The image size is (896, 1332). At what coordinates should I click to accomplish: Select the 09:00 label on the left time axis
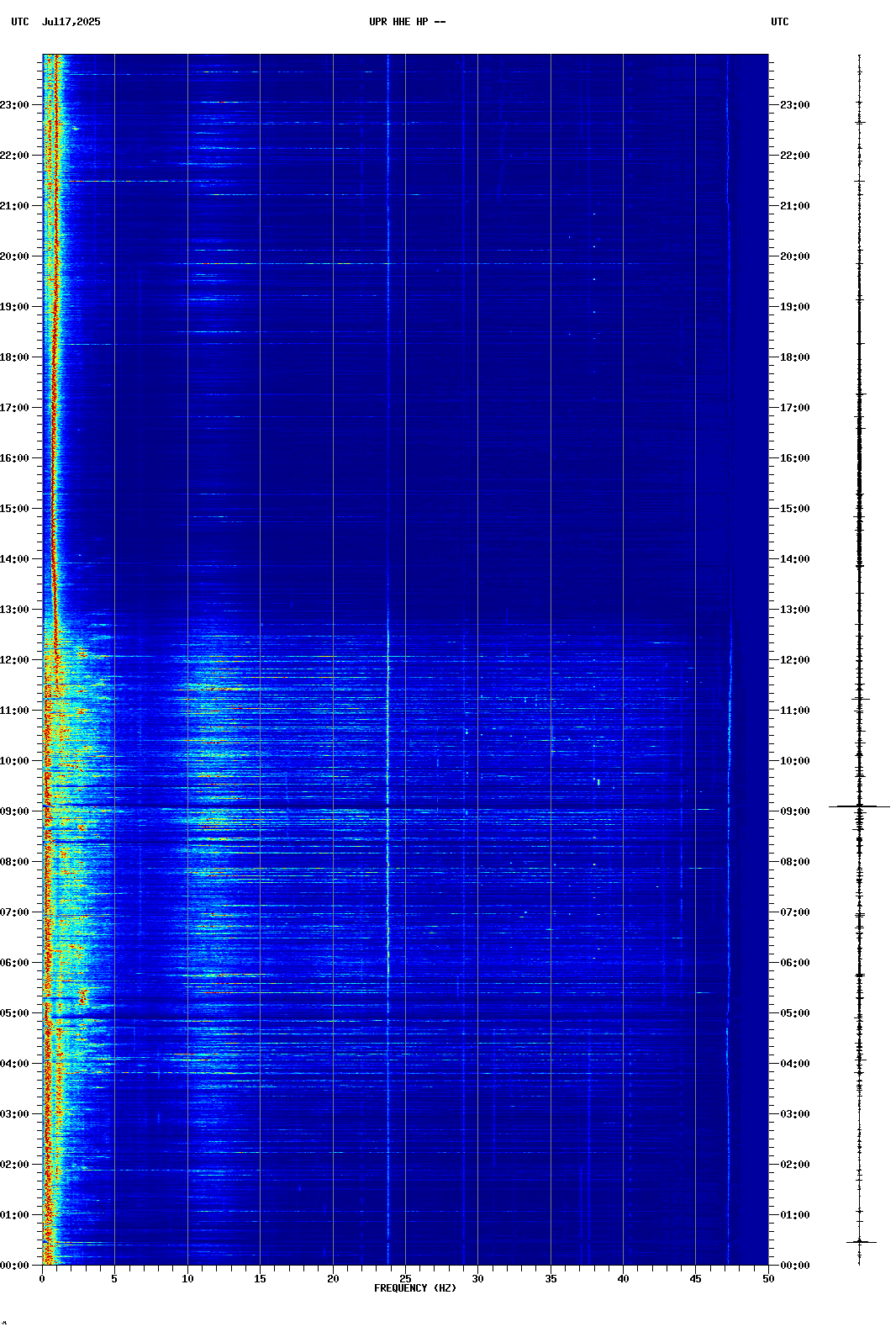tap(14, 811)
